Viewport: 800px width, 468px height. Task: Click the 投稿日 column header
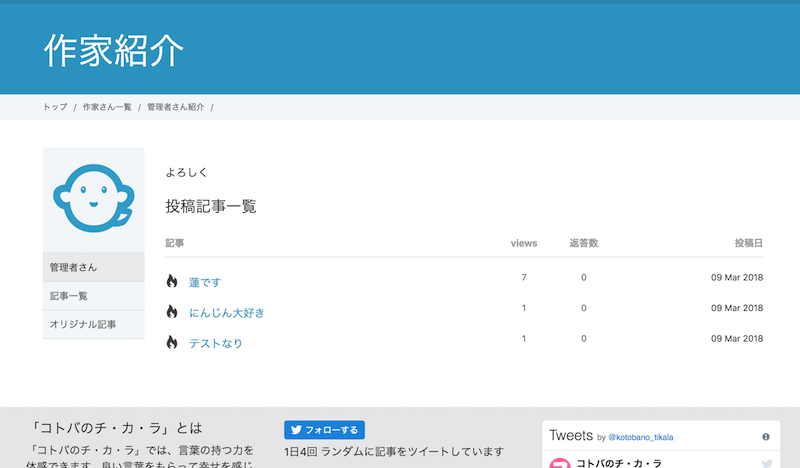pyautogui.click(x=749, y=243)
